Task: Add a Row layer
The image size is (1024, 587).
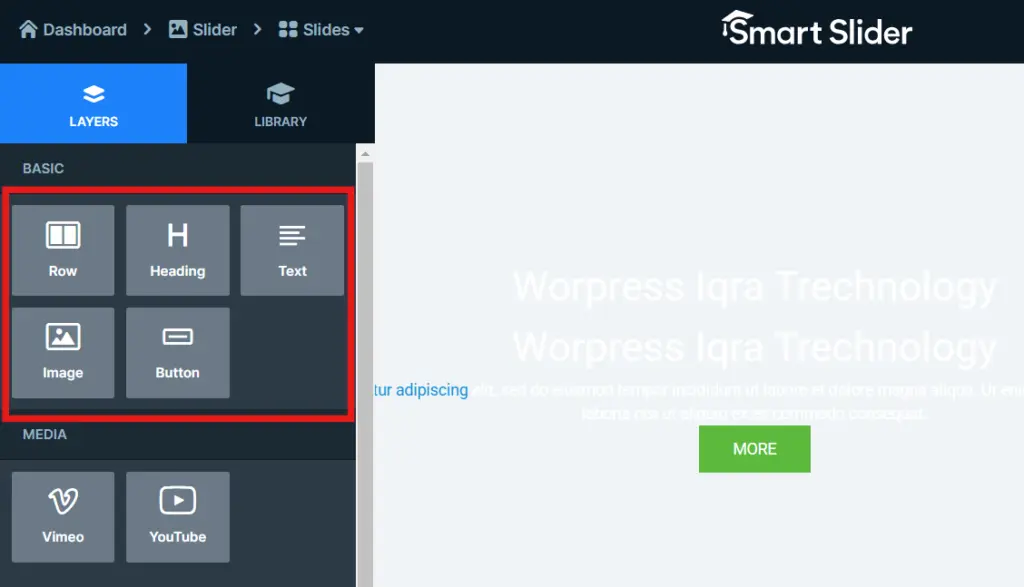Action: (63, 250)
